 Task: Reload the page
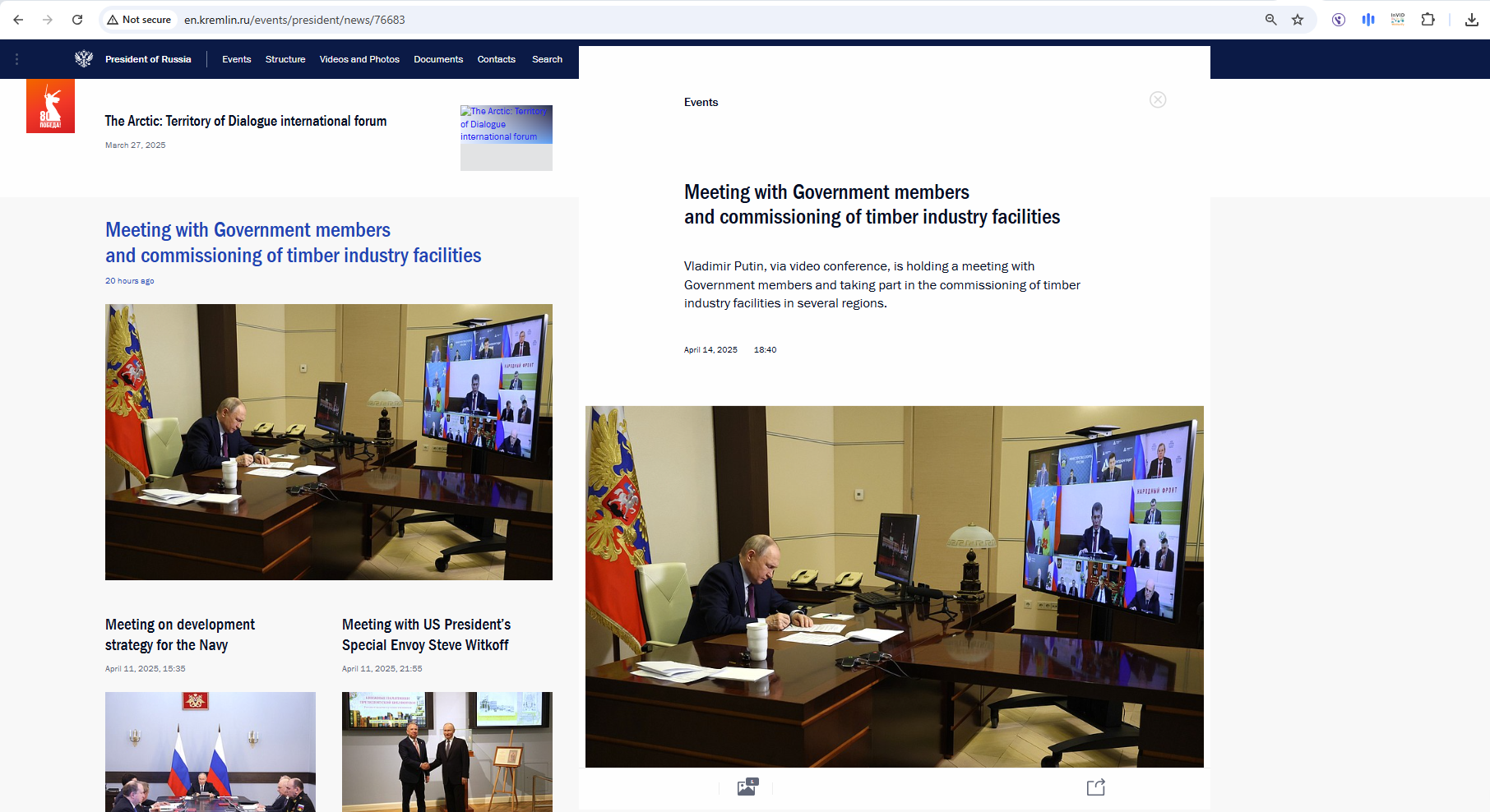tap(77, 20)
